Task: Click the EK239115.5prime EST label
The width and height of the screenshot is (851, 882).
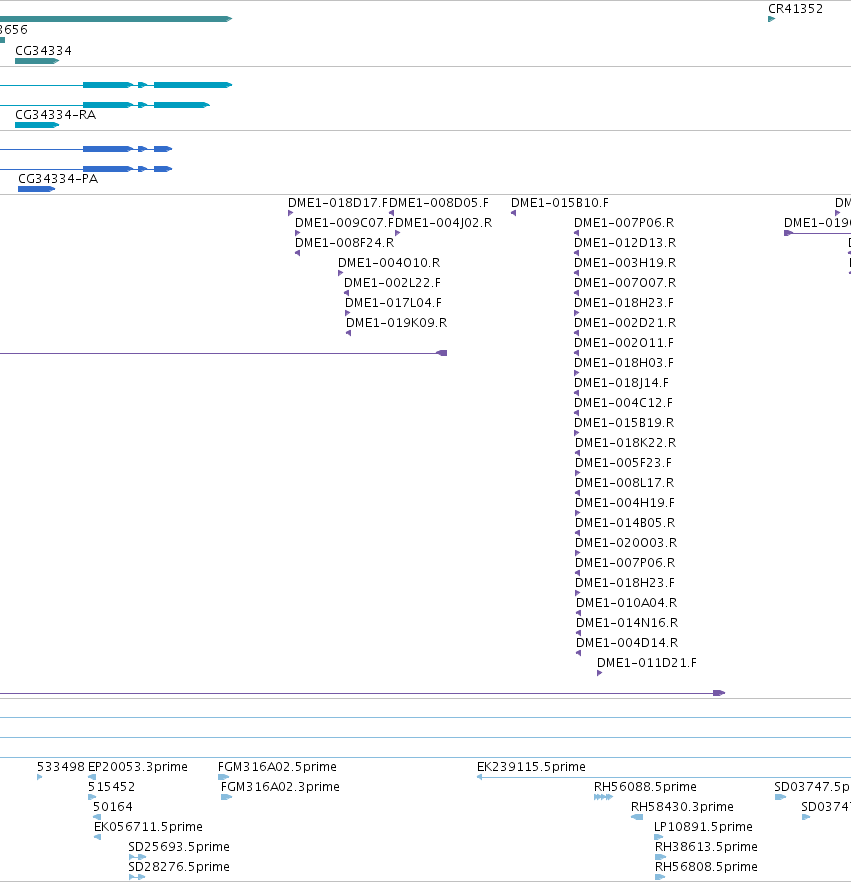Action: tap(531, 767)
